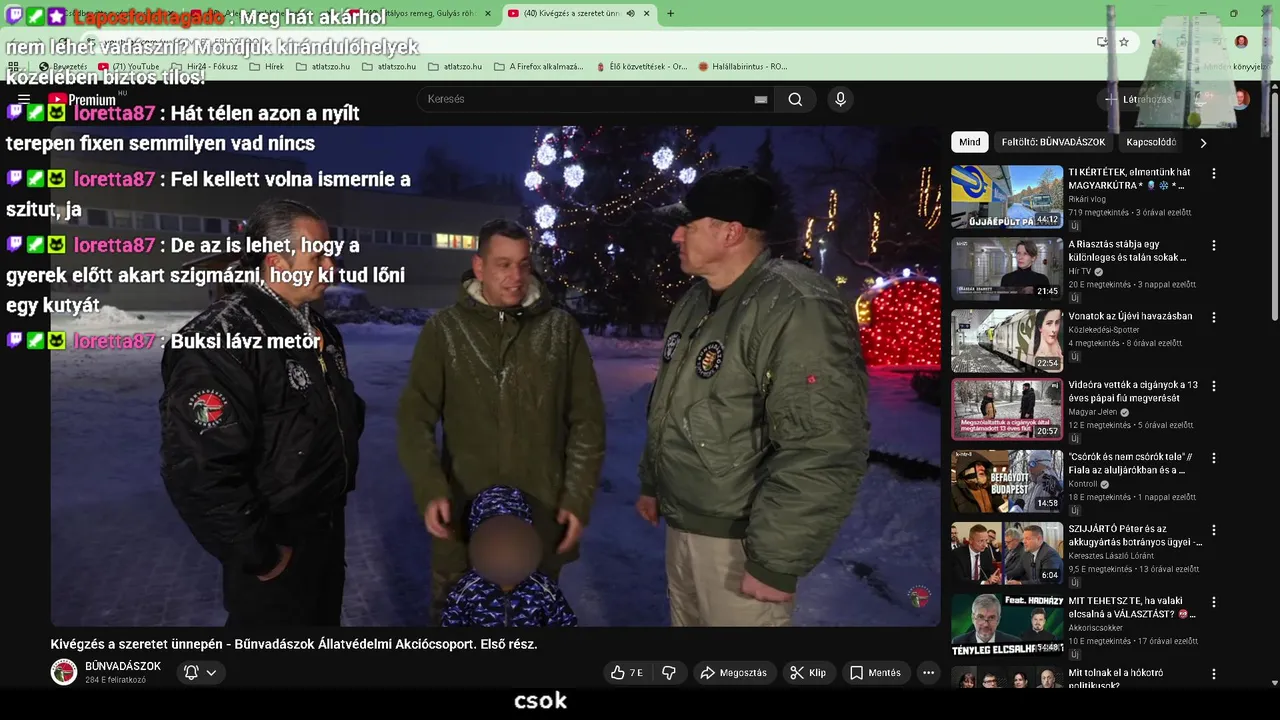Open menu for Videóra vették video
Screen dimensions: 1280x720
tap(1214, 386)
